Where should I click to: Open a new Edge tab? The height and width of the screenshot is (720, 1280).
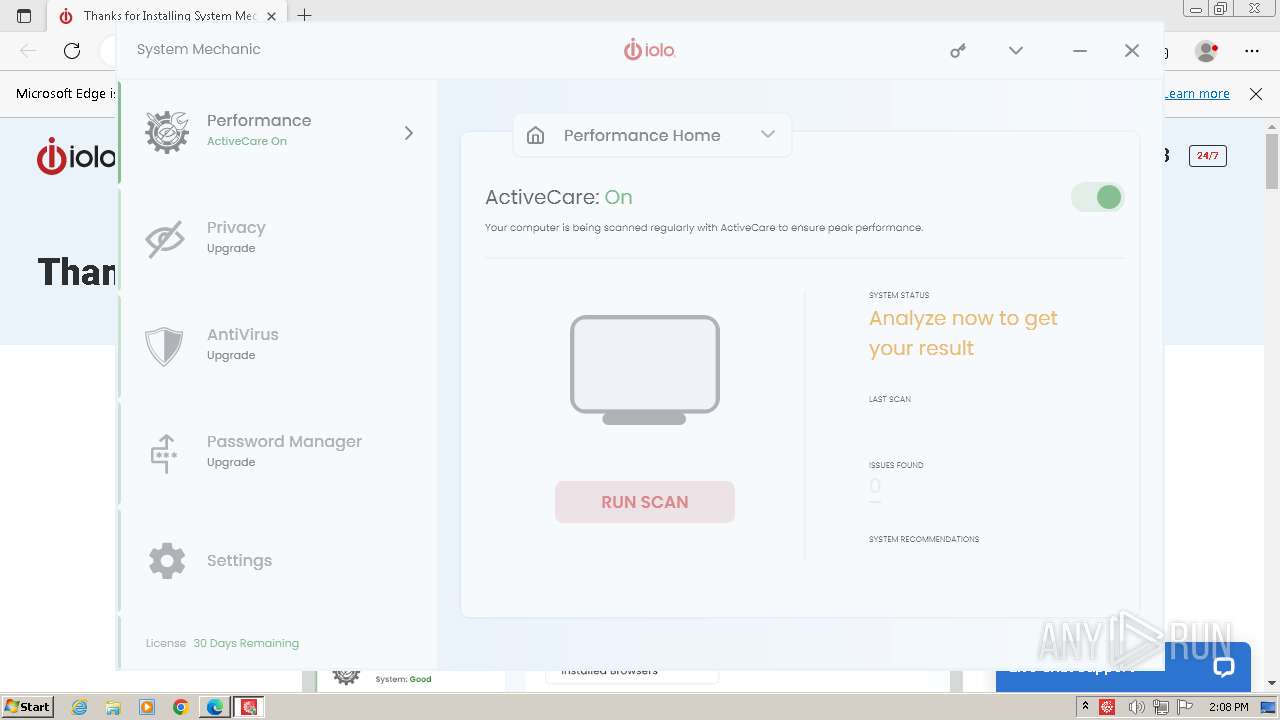tap(304, 16)
